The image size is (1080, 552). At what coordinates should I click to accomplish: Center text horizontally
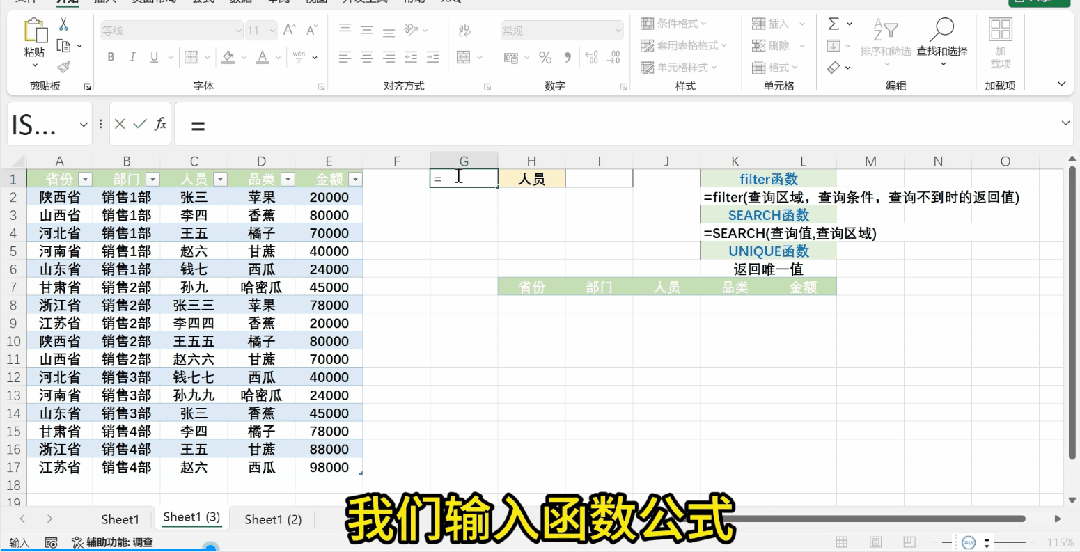pos(367,57)
